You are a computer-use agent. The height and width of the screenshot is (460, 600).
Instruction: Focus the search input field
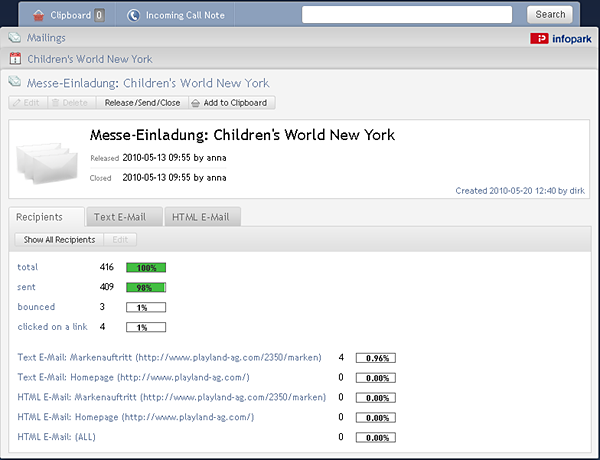407,15
